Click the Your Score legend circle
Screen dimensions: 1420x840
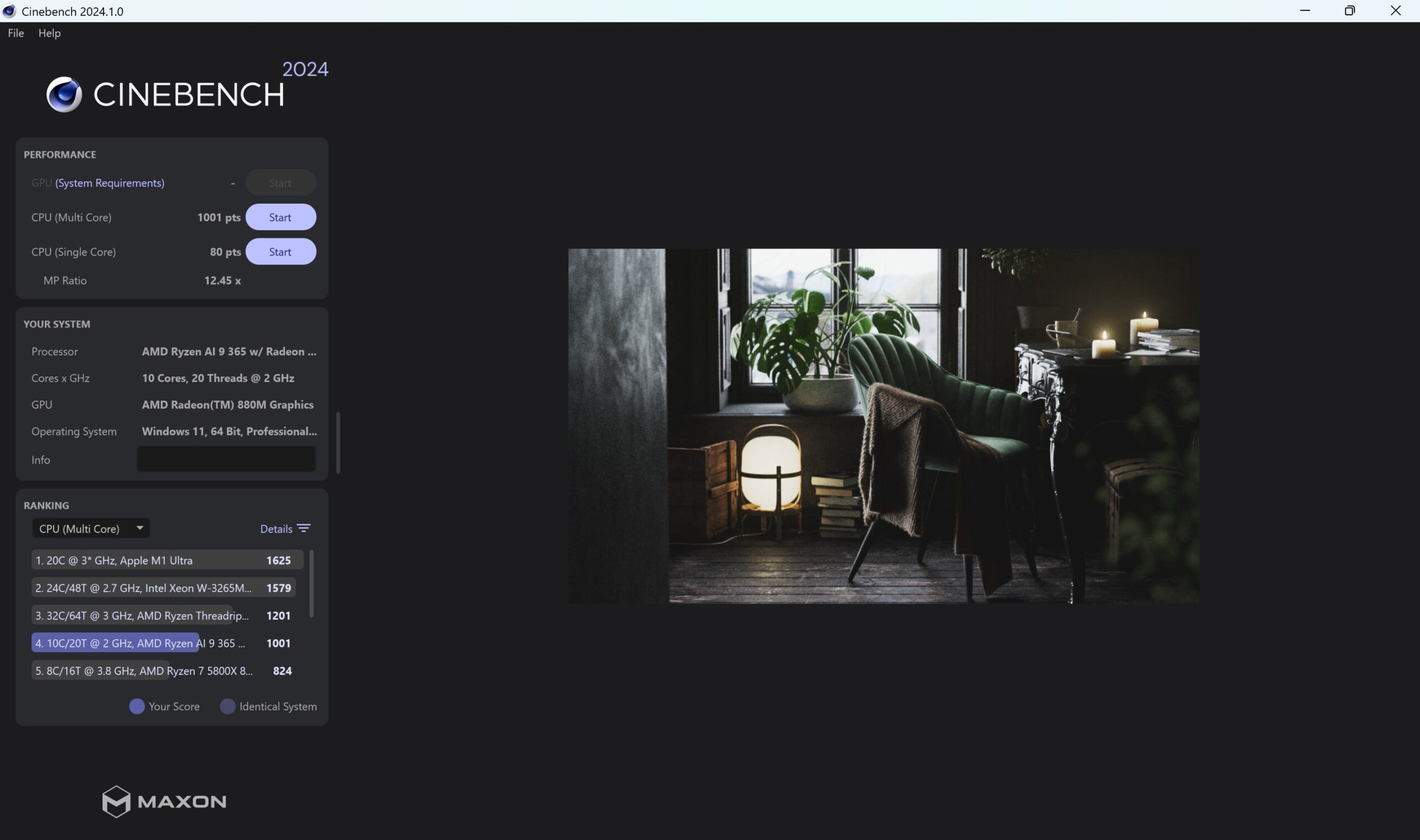click(136, 706)
